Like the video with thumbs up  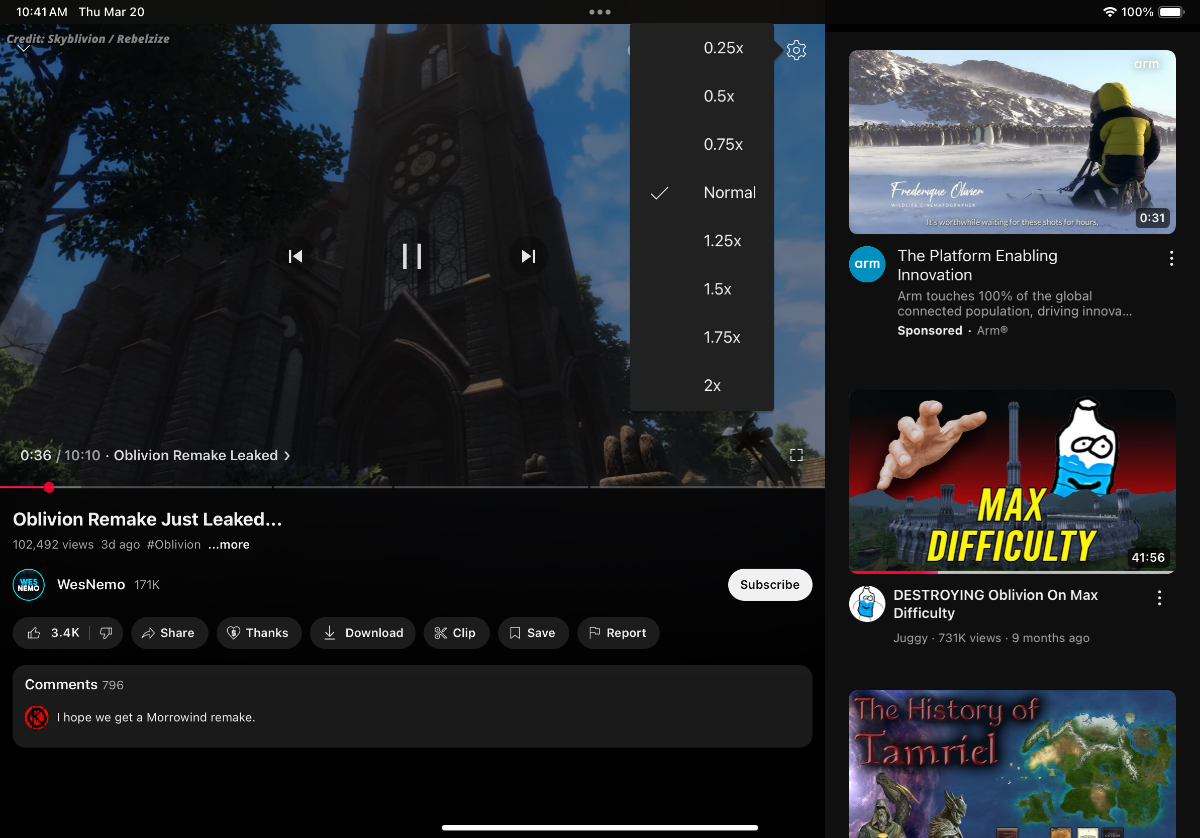(54, 633)
